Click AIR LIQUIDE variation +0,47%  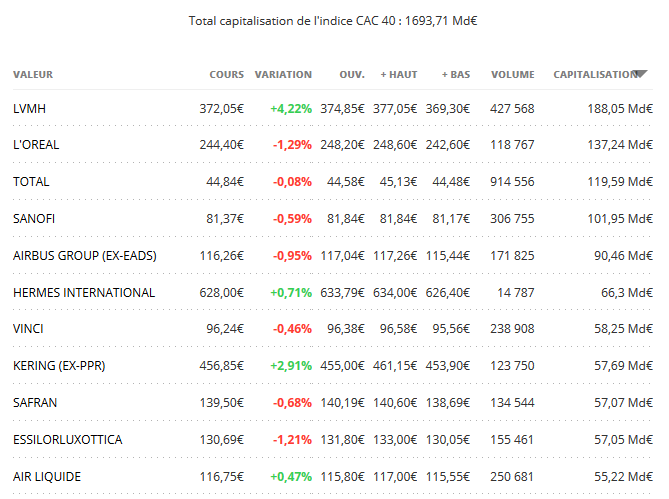[x=291, y=477]
